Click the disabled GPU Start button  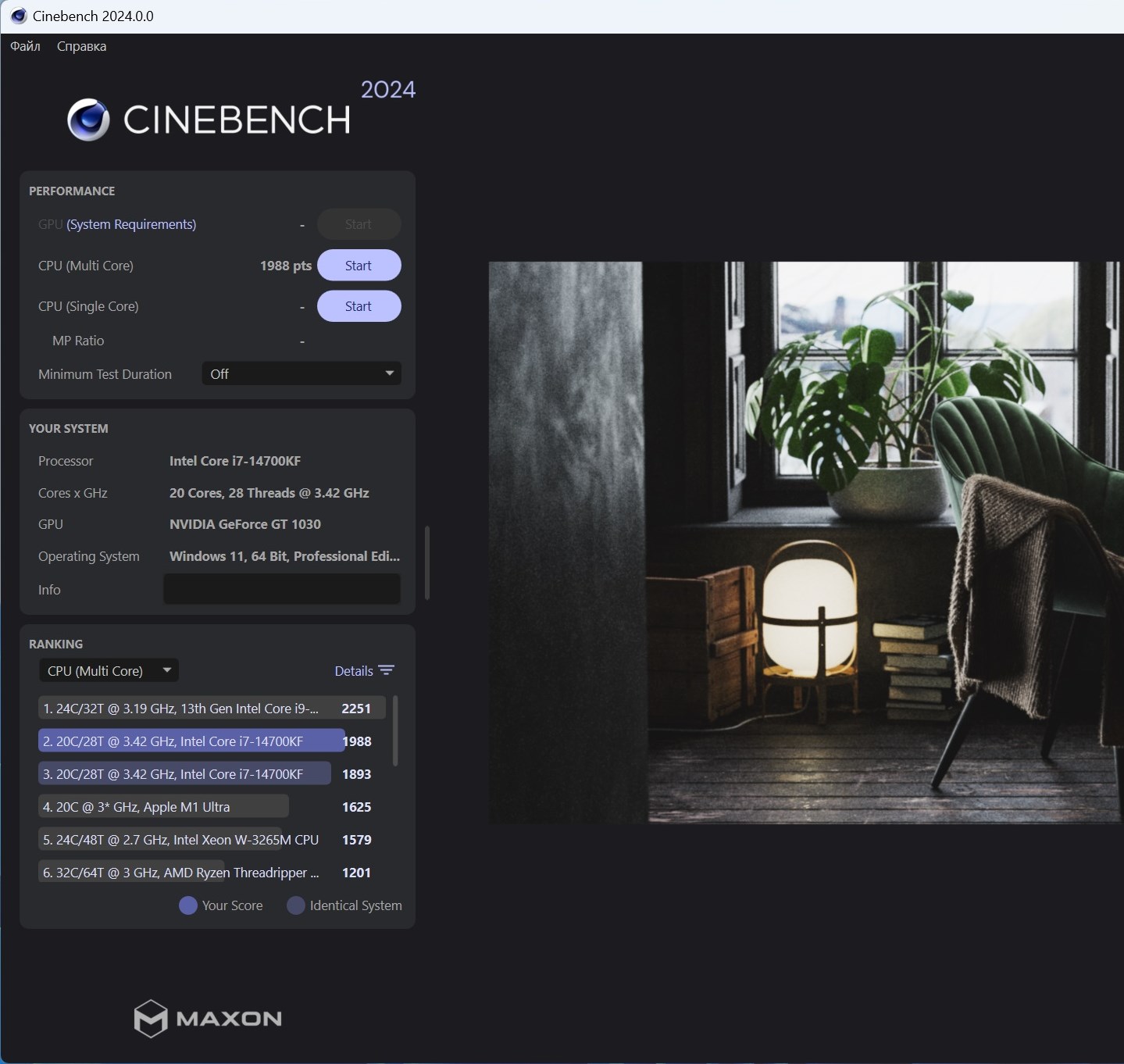click(x=359, y=224)
